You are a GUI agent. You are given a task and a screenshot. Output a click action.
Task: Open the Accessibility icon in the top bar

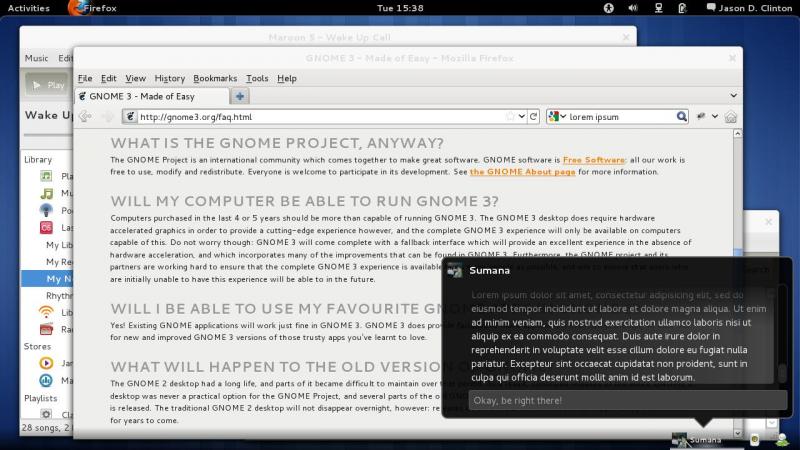[609, 8]
